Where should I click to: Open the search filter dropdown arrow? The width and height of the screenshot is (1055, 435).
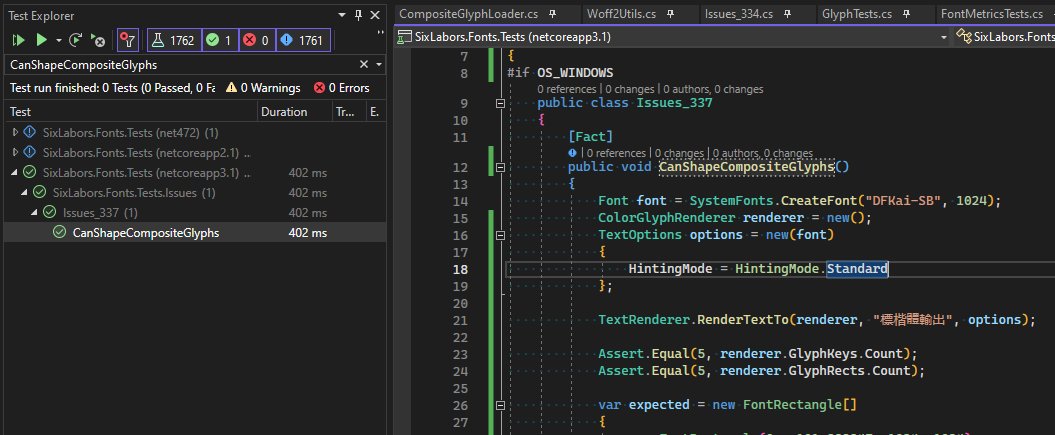pos(379,65)
